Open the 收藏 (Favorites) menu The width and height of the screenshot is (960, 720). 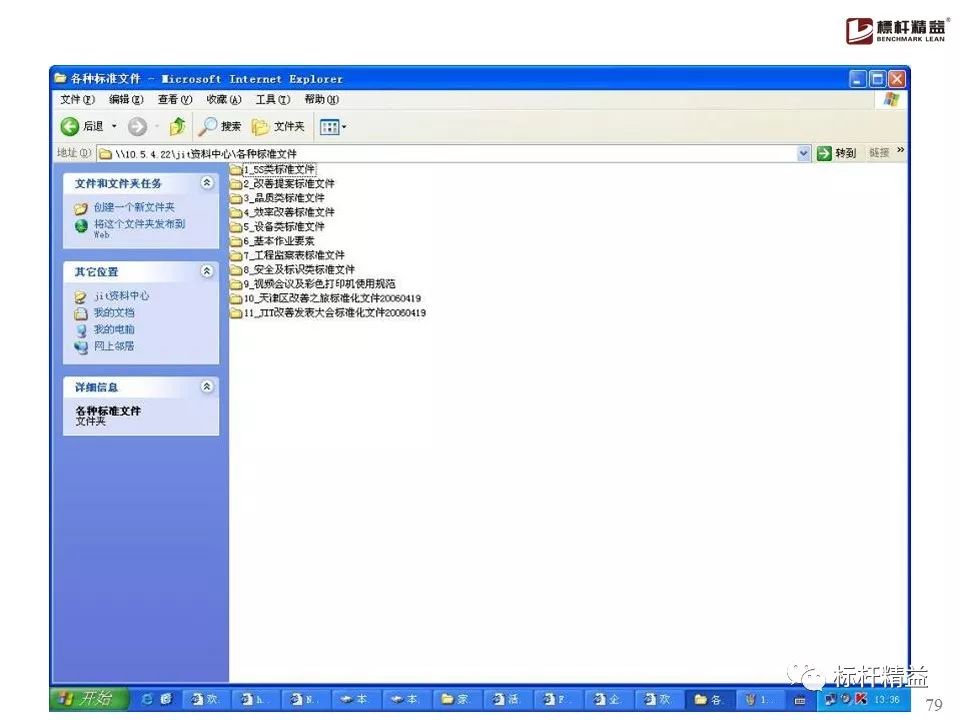[x=223, y=99]
